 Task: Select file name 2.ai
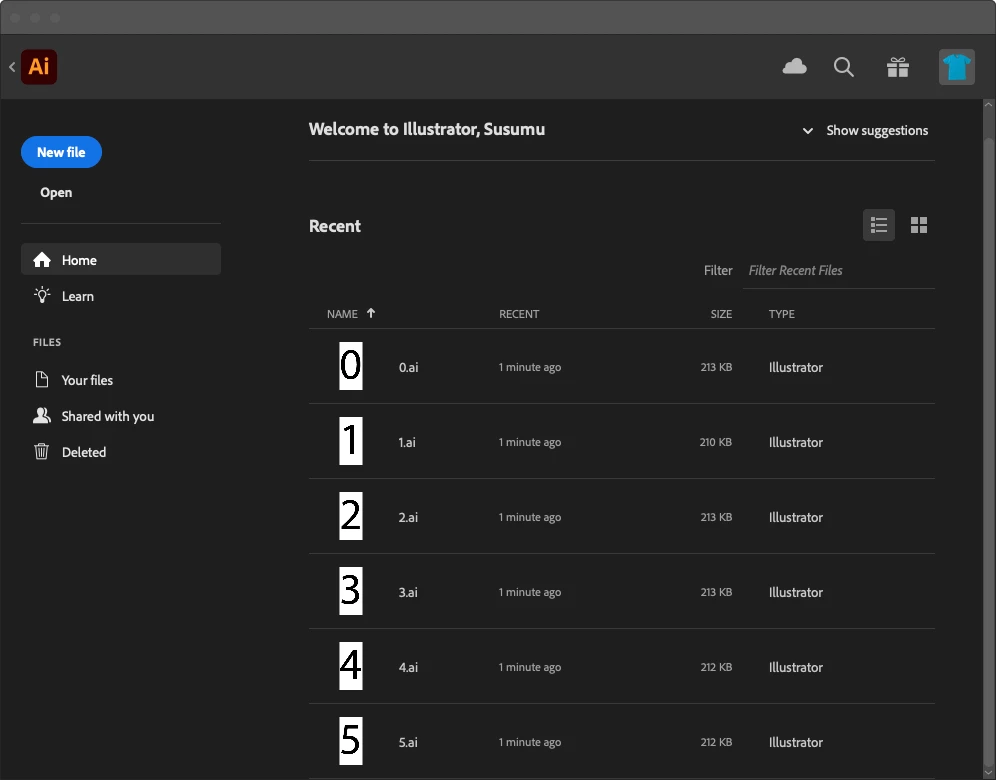408,517
